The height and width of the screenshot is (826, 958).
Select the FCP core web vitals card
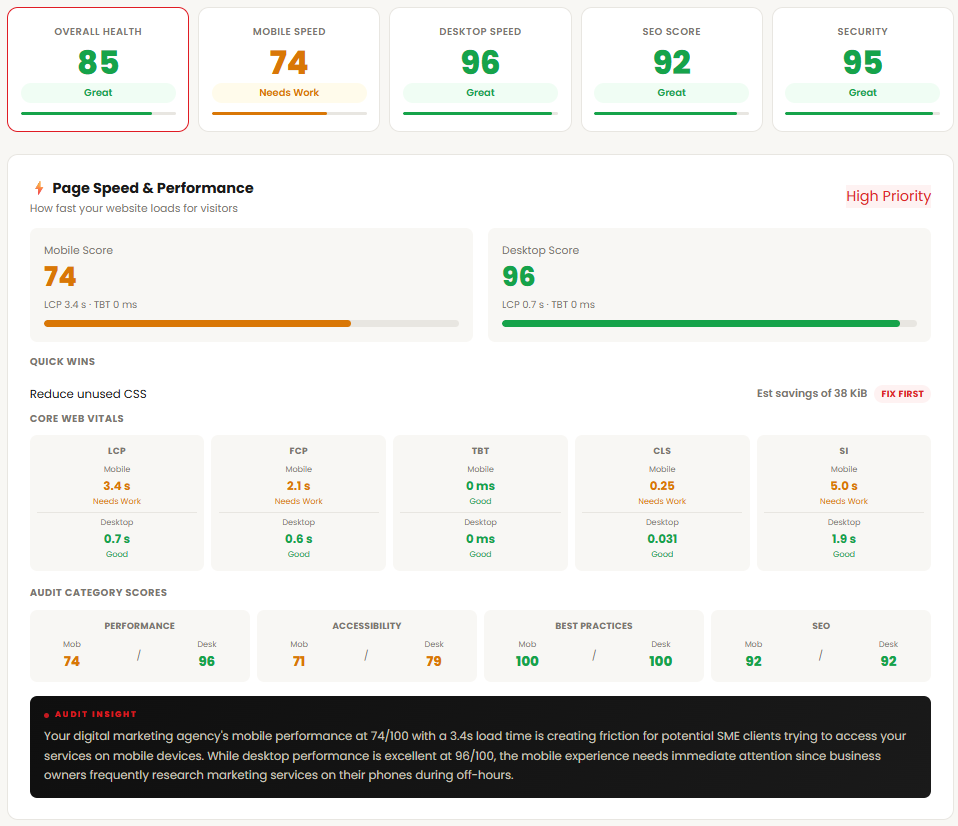(x=298, y=503)
